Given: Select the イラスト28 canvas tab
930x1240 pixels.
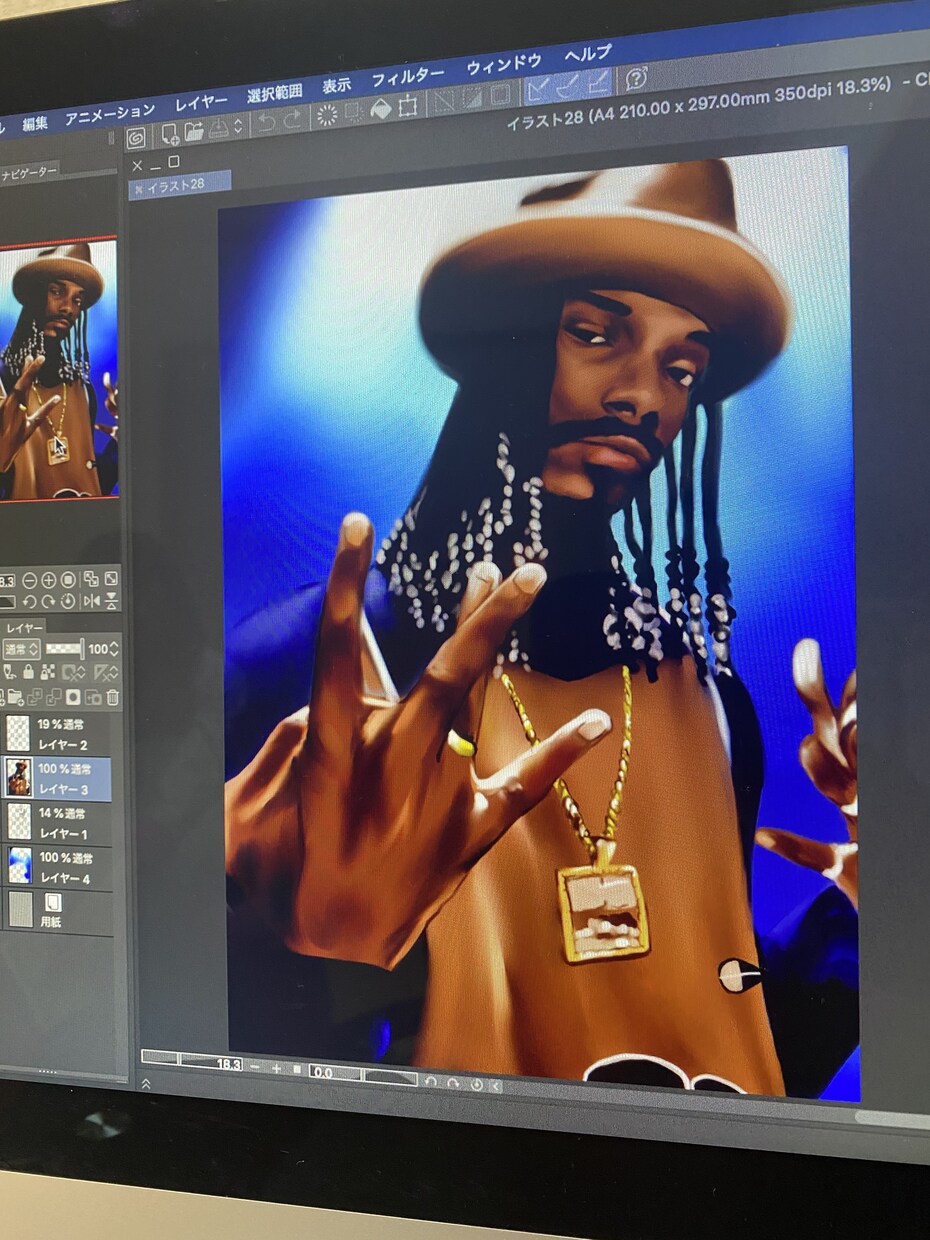Looking at the screenshot, I should (180, 184).
